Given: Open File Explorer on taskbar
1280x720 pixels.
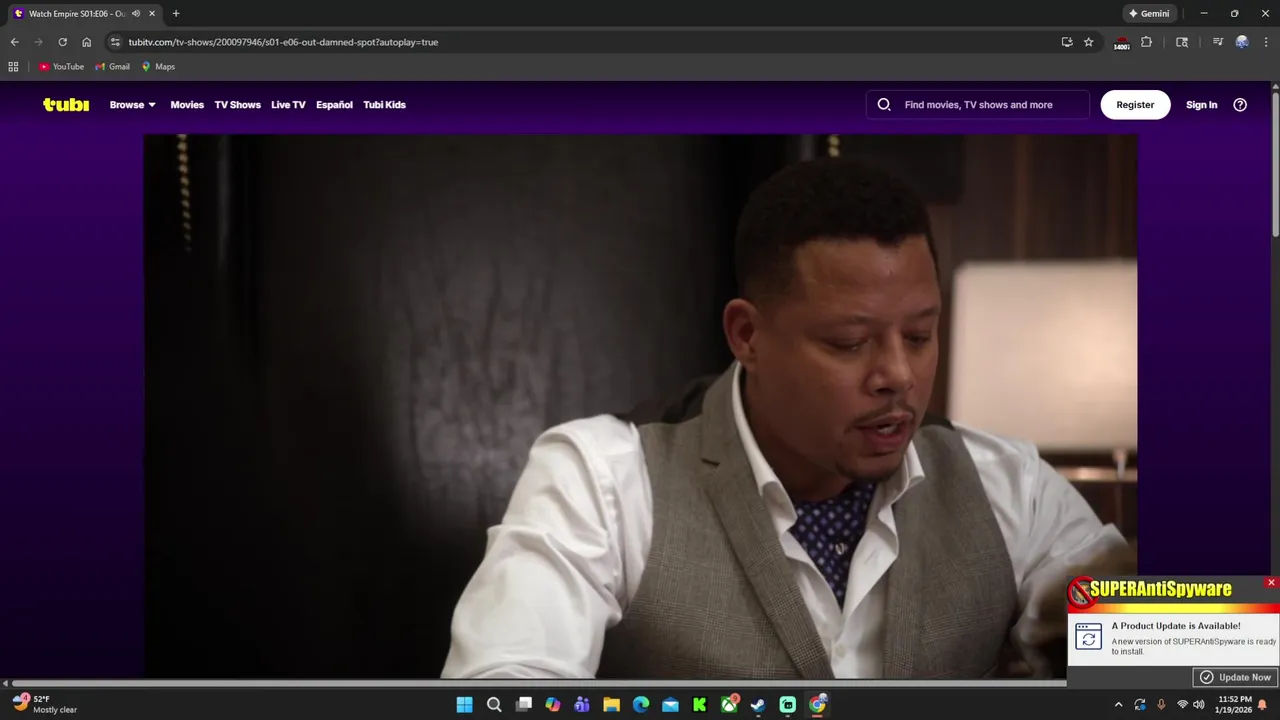Looking at the screenshot, I should (x=611, y=705).
